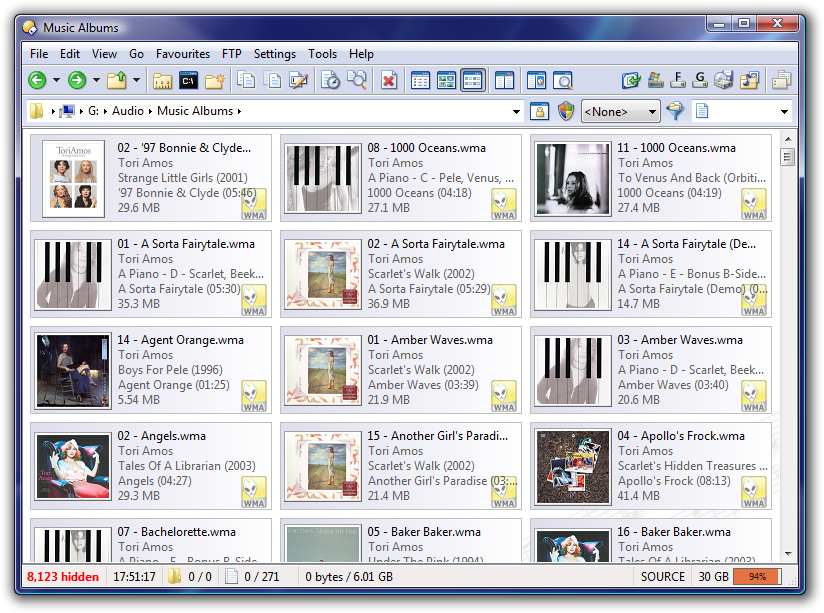Click the printer drive icon
This screenshot has height=613, width=824.
click(724, 80)
